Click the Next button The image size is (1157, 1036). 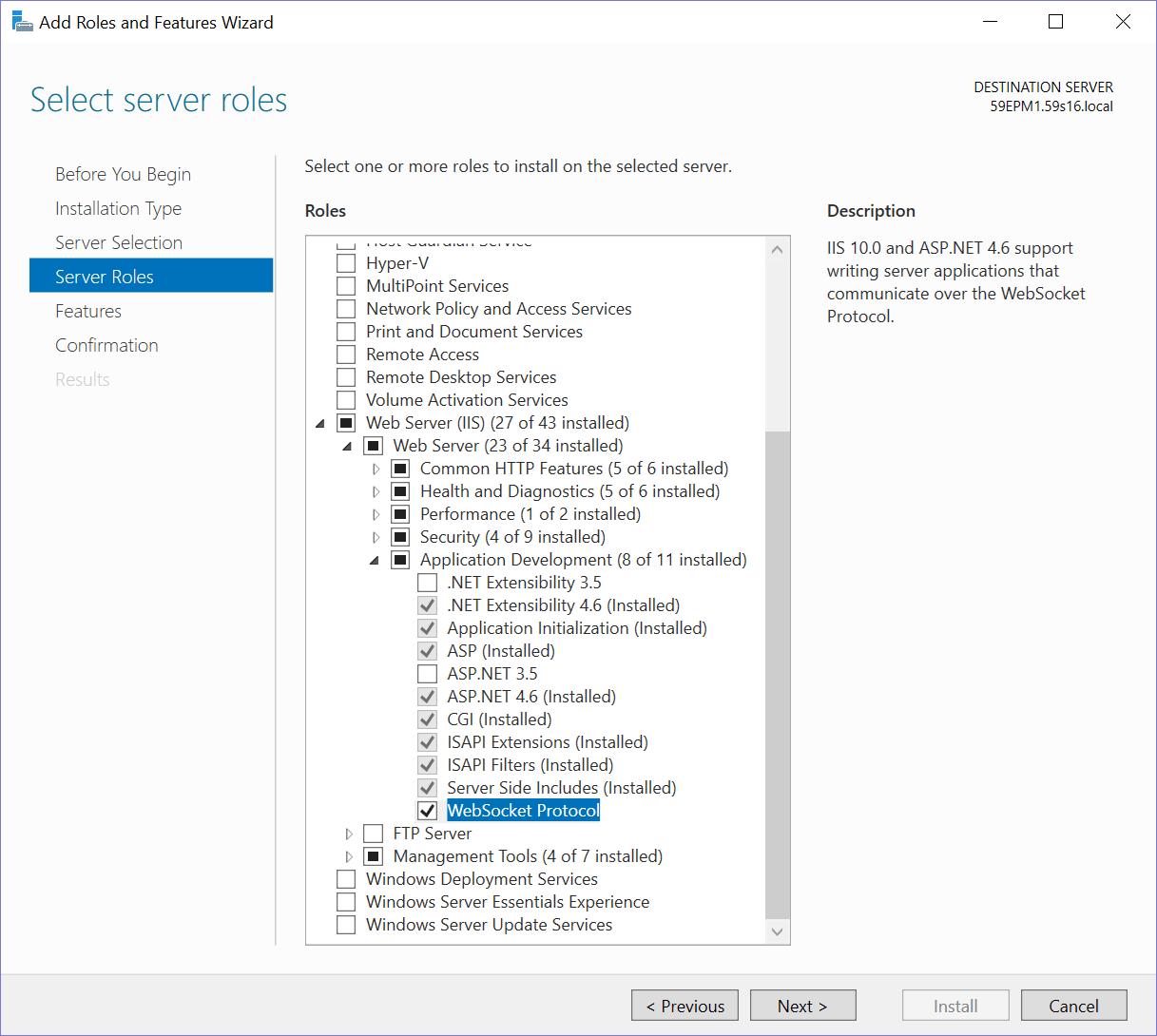click(x=802, y=1006)
